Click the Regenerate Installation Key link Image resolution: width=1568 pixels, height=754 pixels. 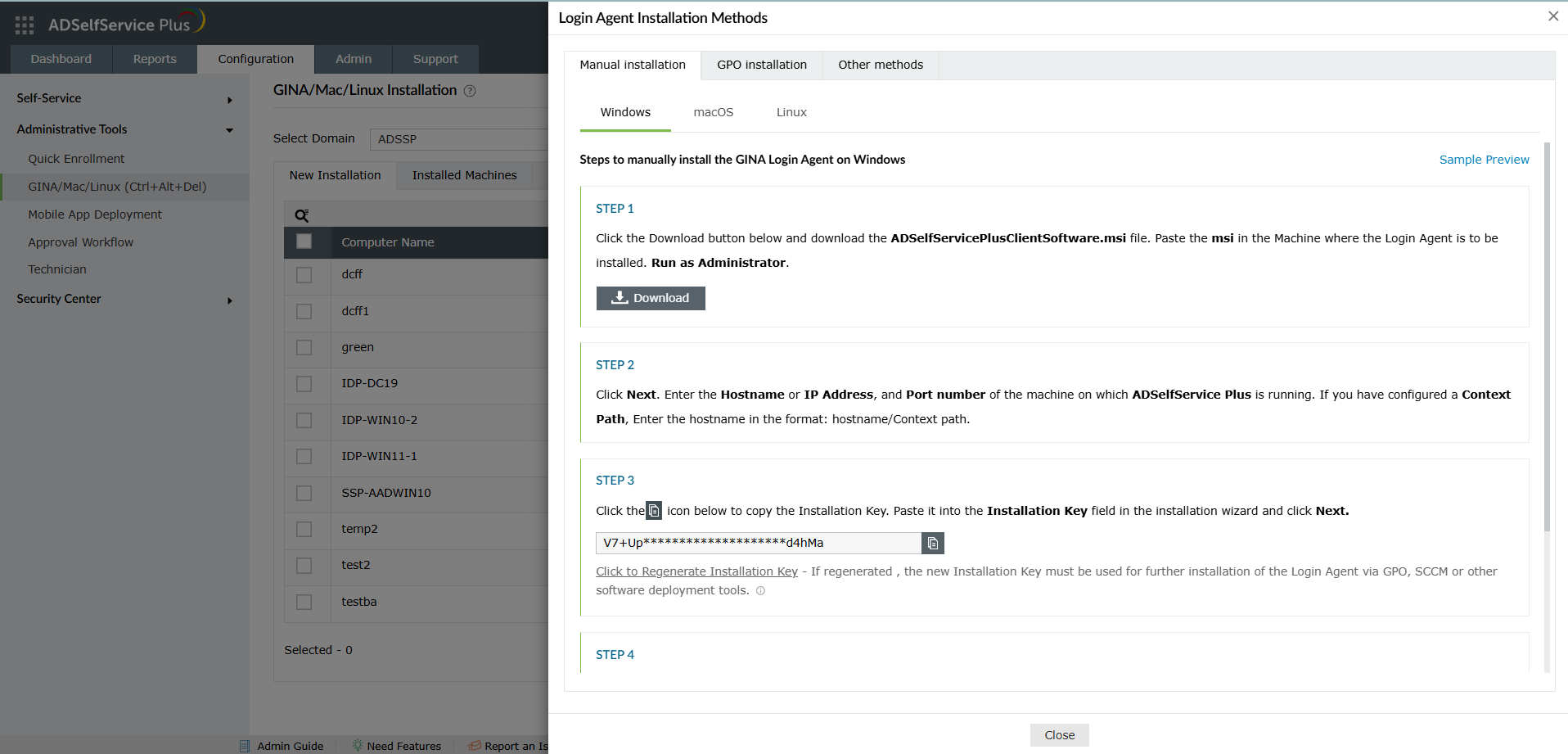[696, 571]
